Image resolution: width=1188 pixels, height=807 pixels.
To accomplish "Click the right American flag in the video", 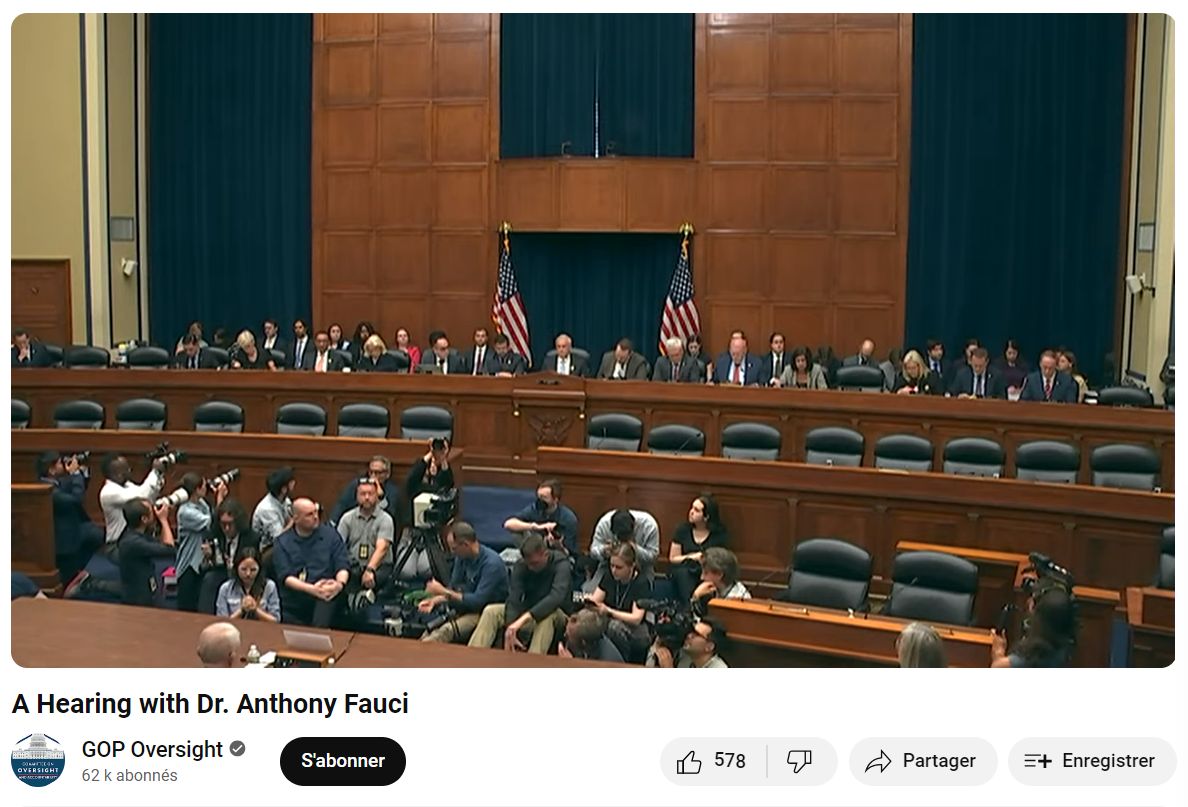I will pos(680,292).
